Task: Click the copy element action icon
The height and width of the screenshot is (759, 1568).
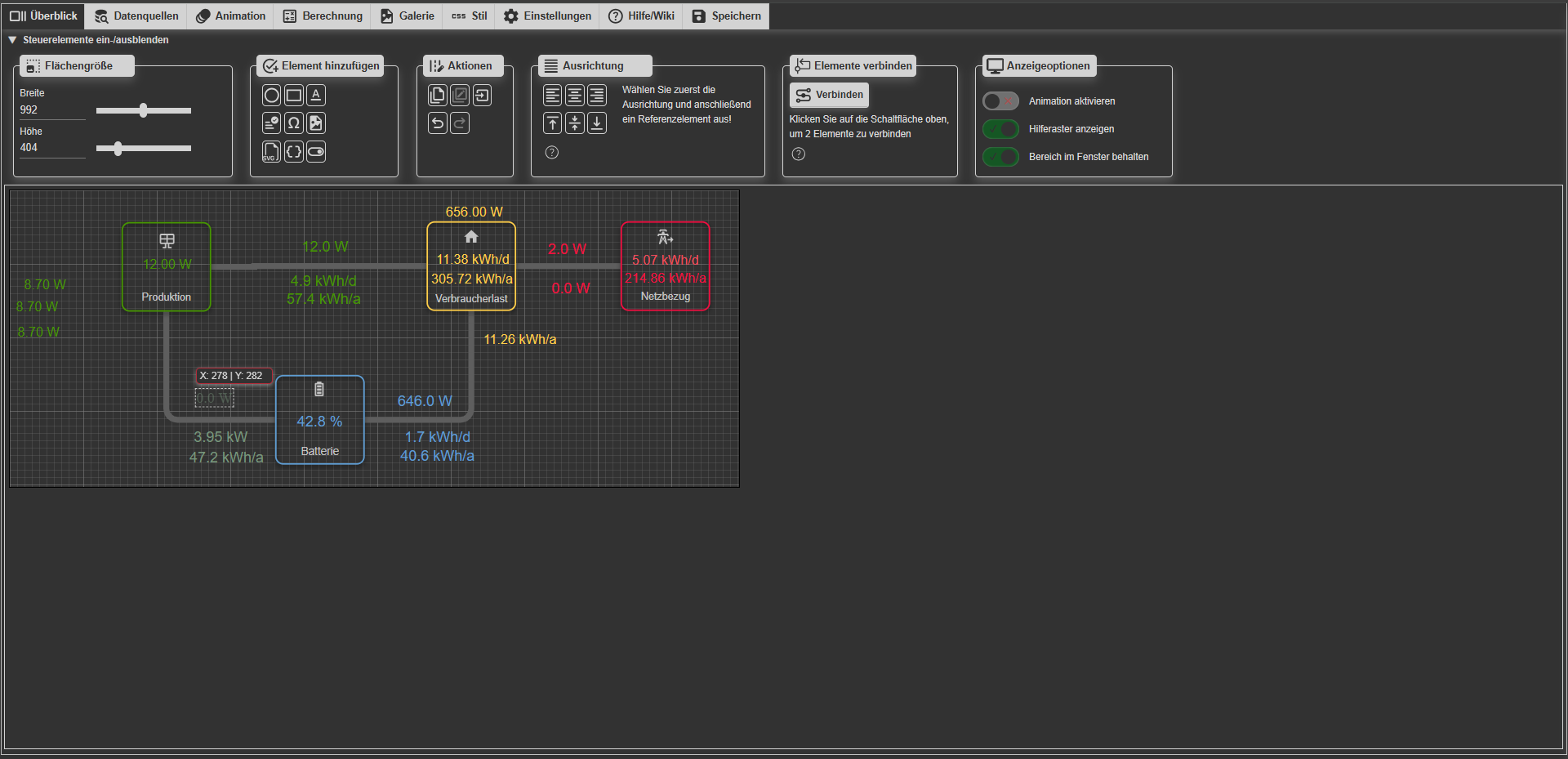Action: pyautogui.click(x=438, y=96)
